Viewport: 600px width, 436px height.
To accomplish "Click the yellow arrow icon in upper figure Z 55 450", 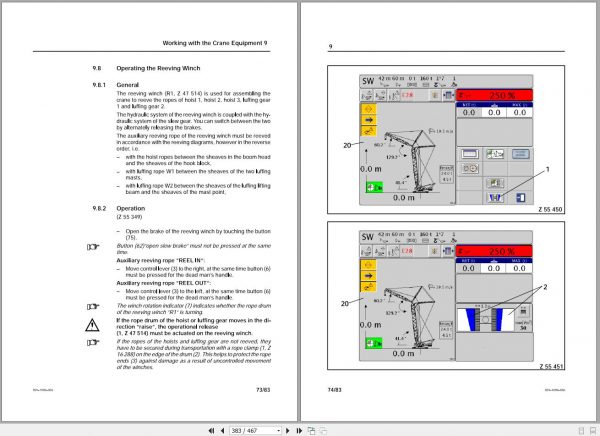I will [x=369, y=120].
